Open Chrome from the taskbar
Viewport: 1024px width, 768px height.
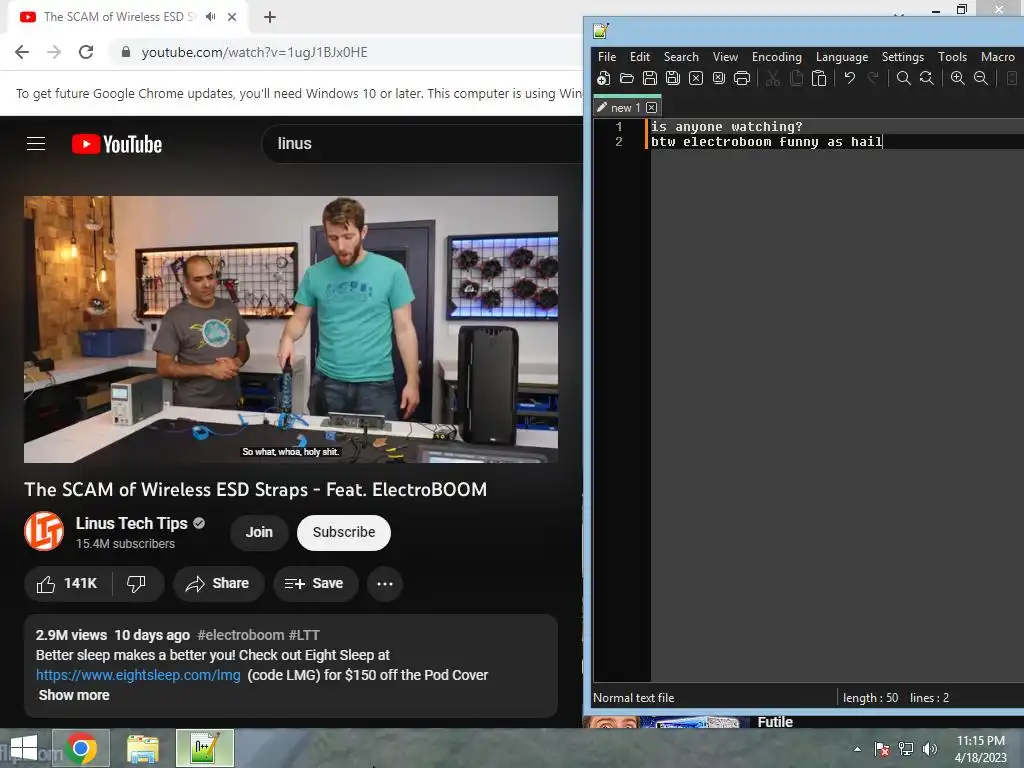coord(81,748)
